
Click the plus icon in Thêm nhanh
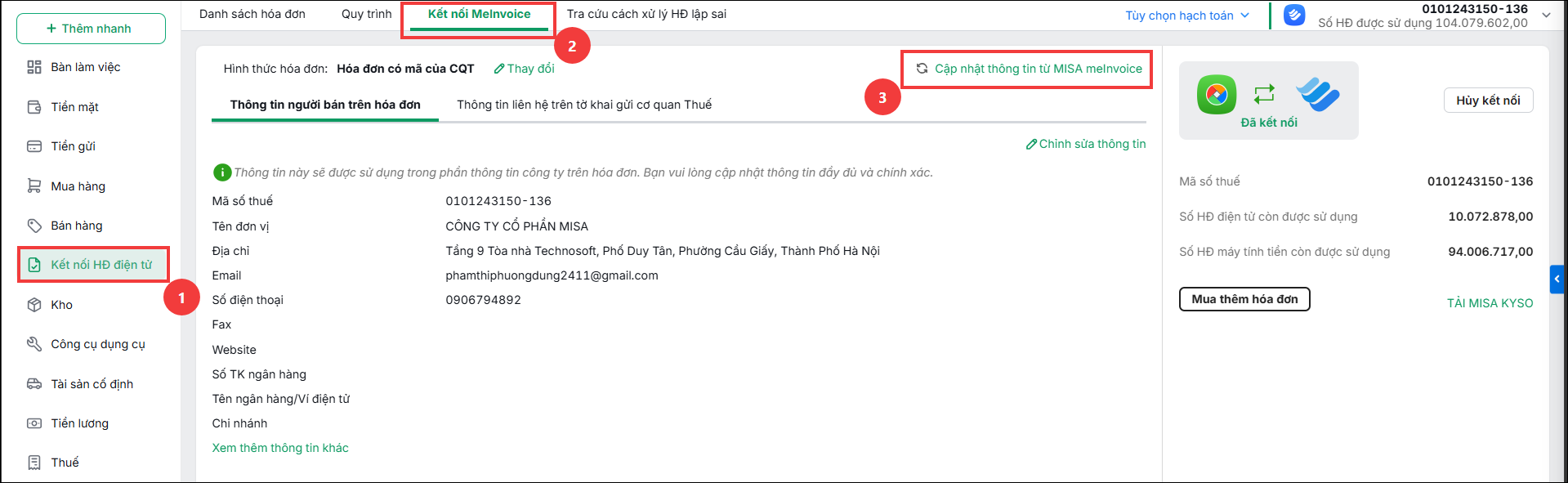[x=51, y=29]
